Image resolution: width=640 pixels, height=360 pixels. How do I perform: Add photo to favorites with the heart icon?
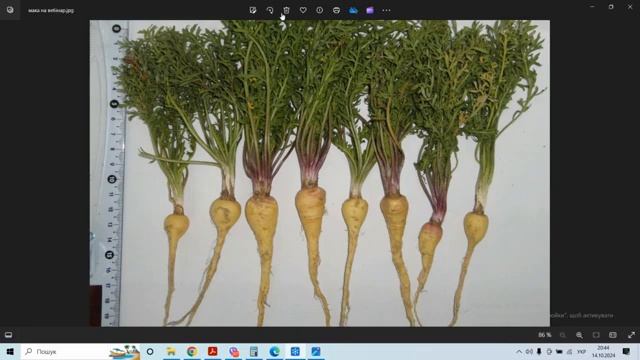[303, 10]
